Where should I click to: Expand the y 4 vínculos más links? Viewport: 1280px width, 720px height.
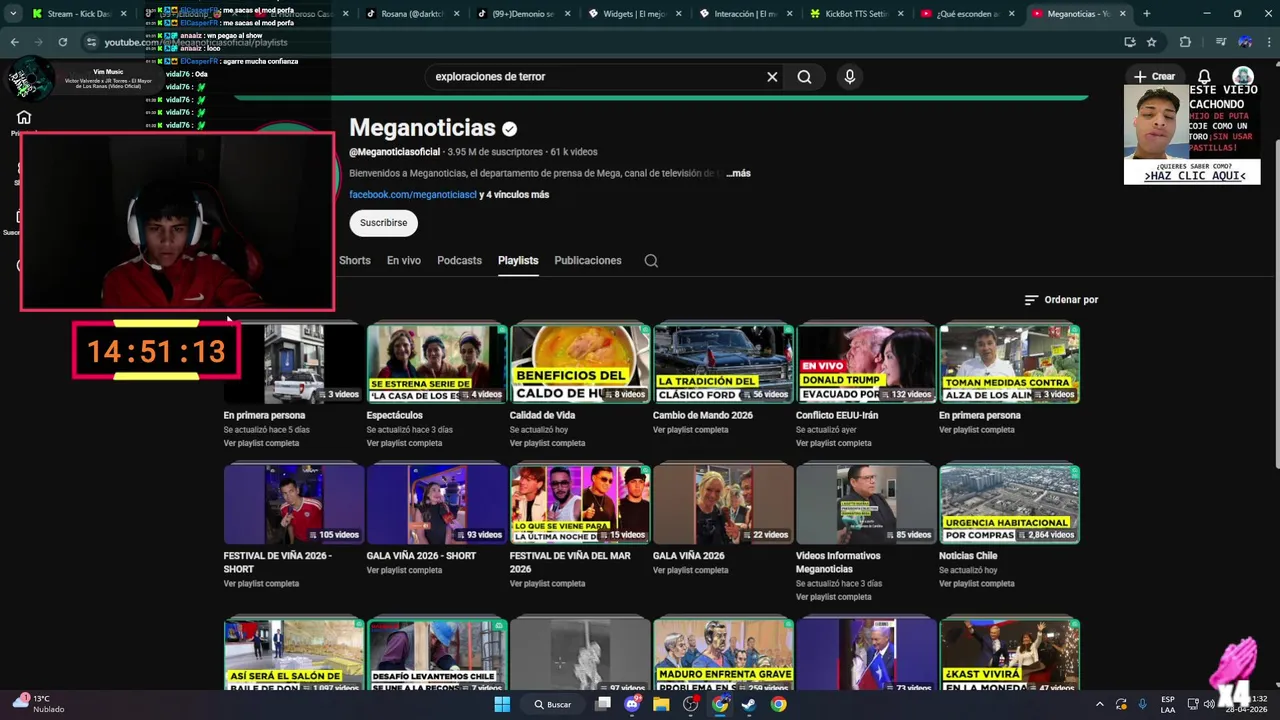pyautogui.click(x=514, y=195)
